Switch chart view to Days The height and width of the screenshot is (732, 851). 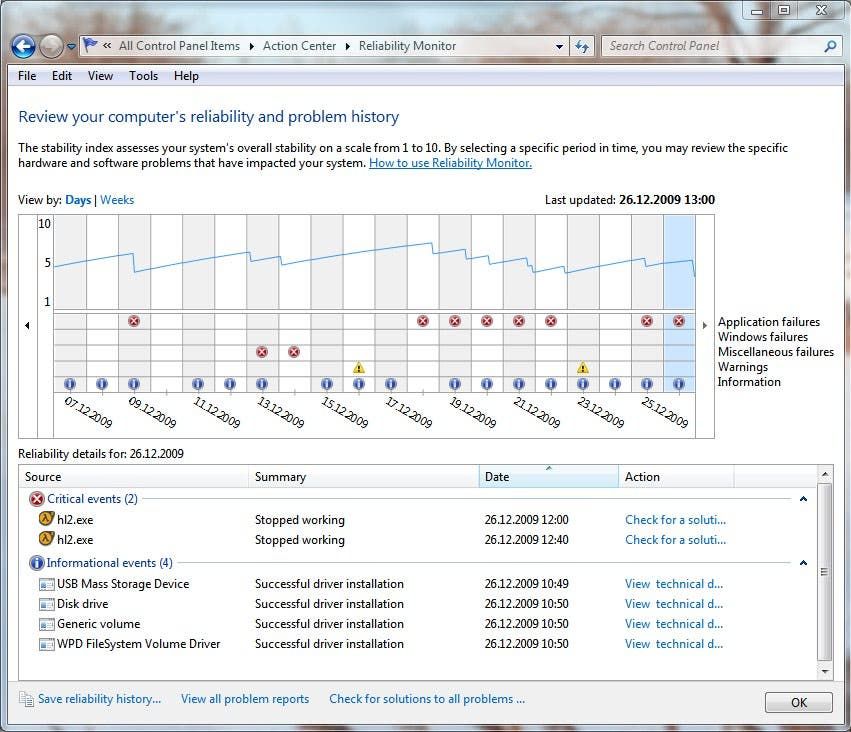point(78,200)
